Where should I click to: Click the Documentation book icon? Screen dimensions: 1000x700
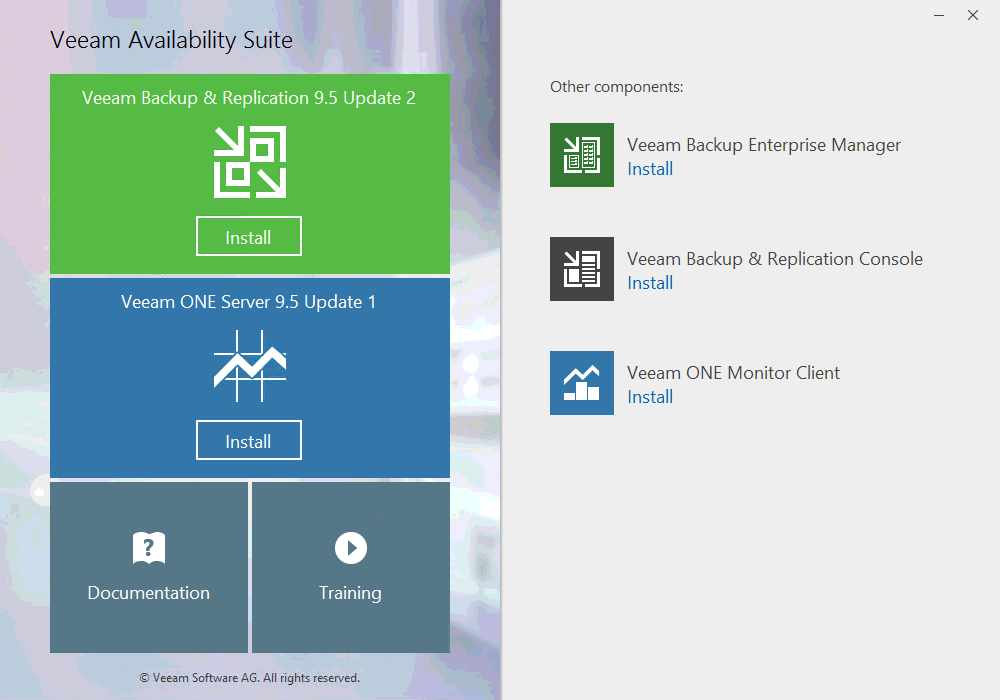tap(149, 548)
